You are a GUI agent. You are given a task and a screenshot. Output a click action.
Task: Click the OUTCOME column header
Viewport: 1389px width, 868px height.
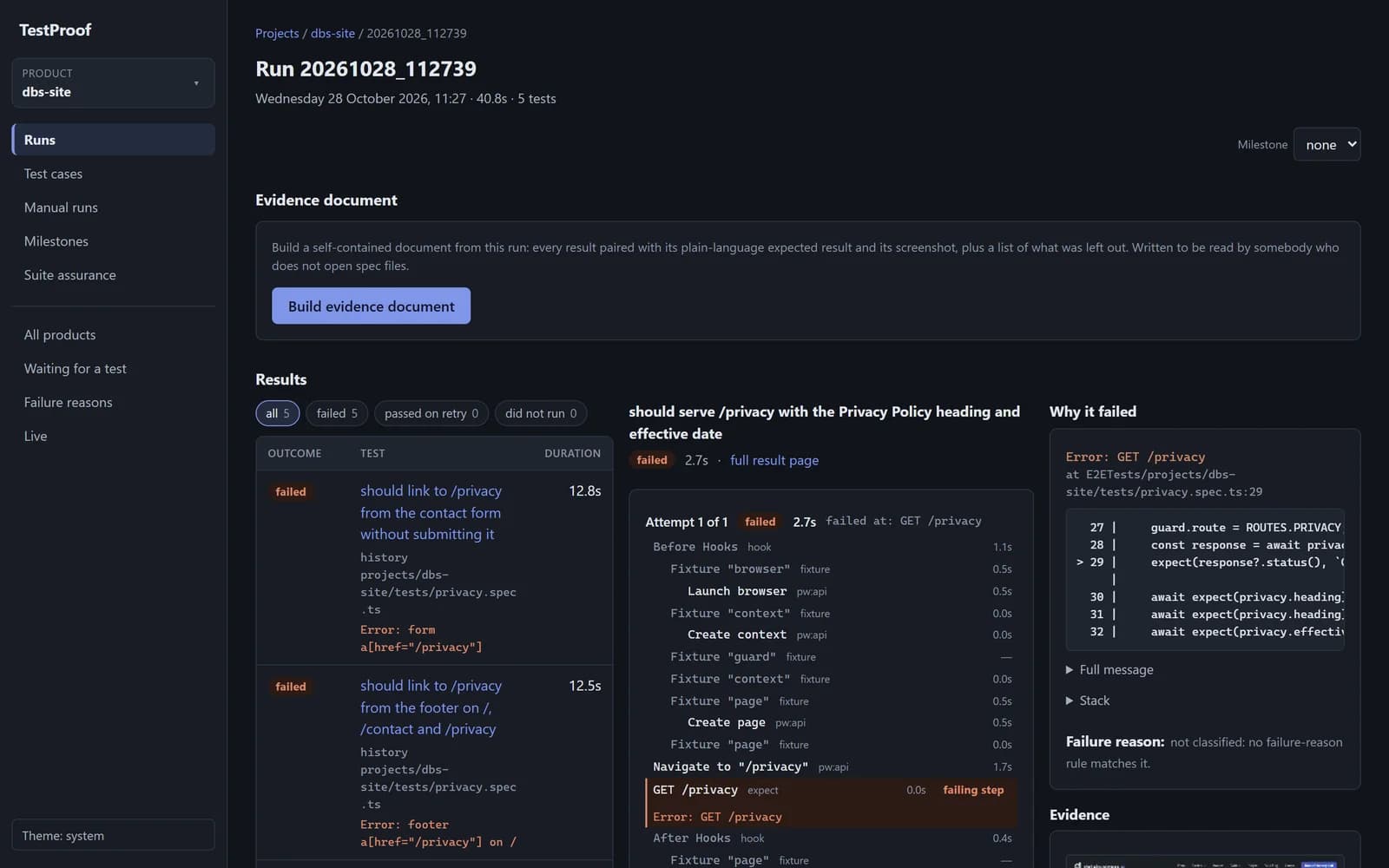(294, 453)
